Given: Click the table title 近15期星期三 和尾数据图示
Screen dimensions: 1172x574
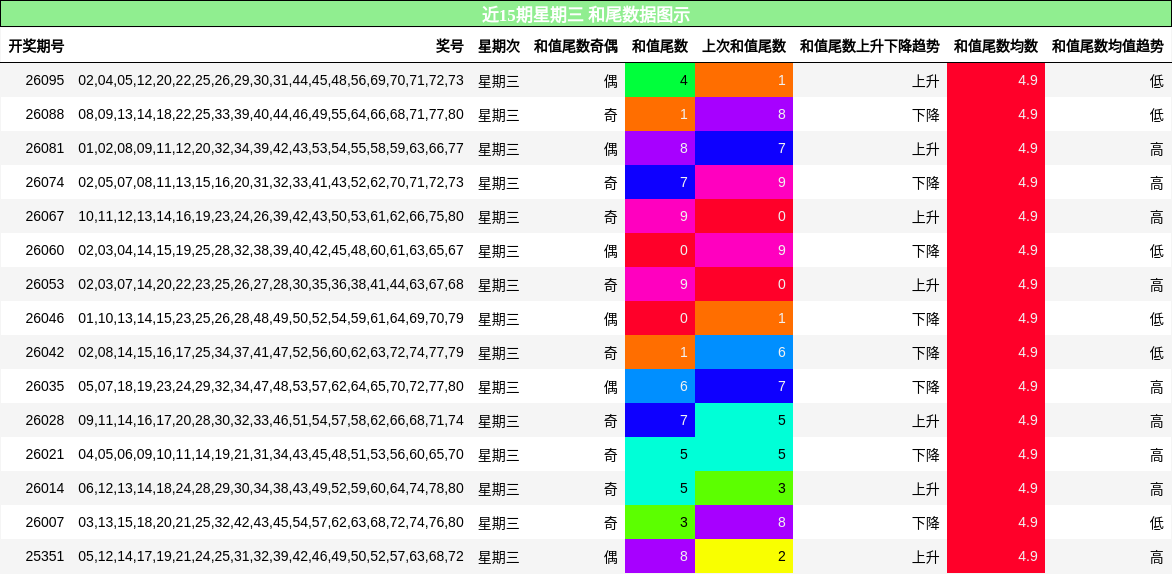Looking at the screenshot, I should [x=585, y=14].
